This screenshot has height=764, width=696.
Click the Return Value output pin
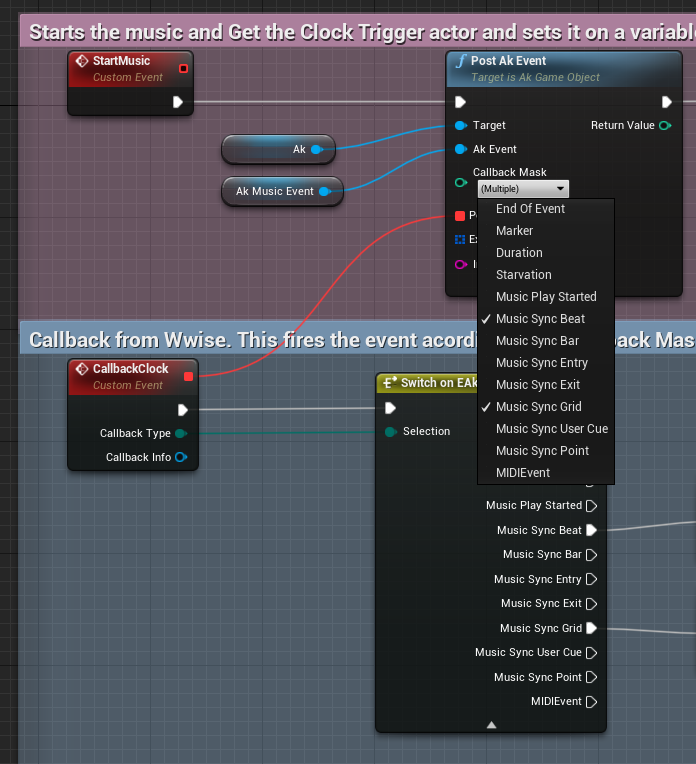coord(665,125)
